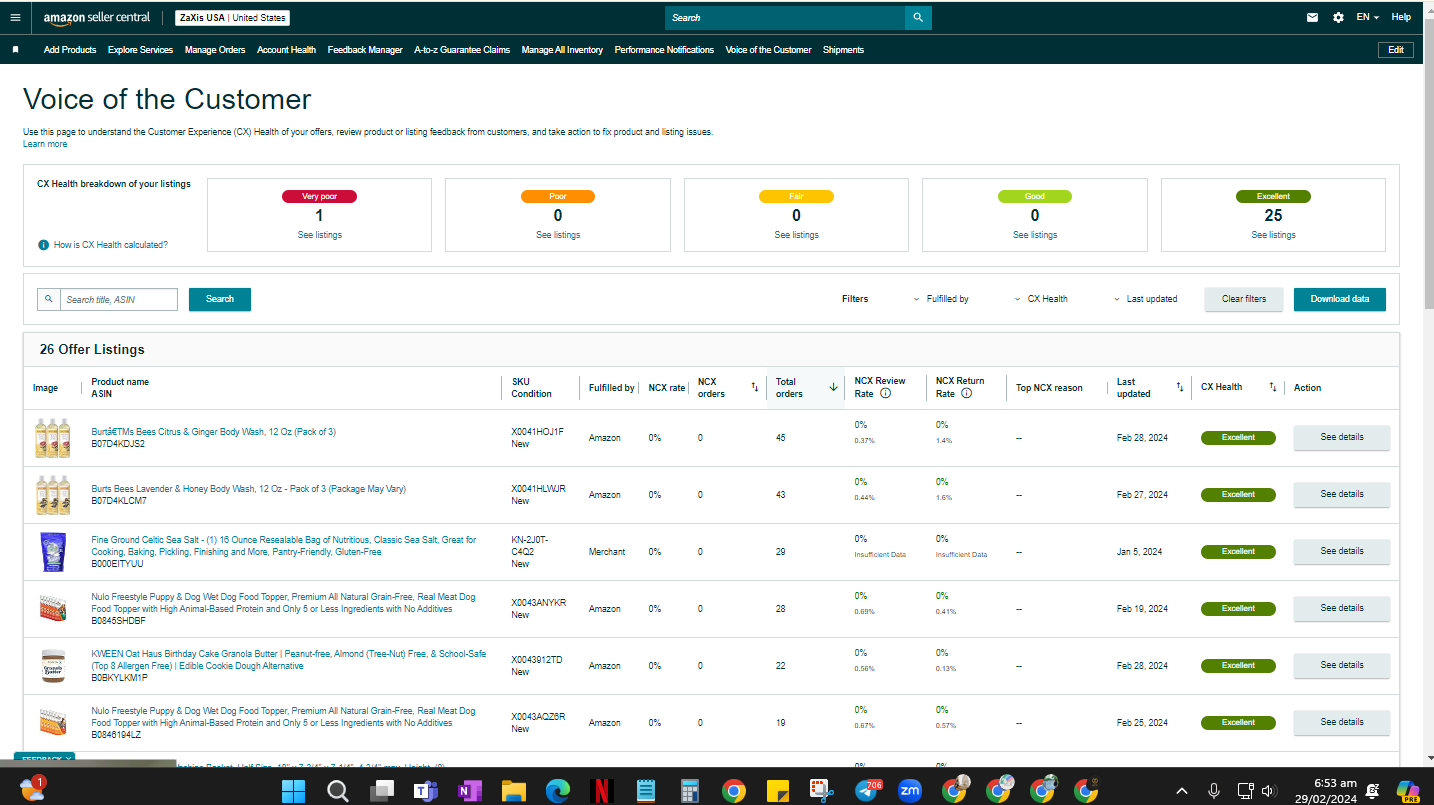The width and height of the screenshot is (1434, 805).
Task: Open Zoom from taskbar
Action: point(910,791)
